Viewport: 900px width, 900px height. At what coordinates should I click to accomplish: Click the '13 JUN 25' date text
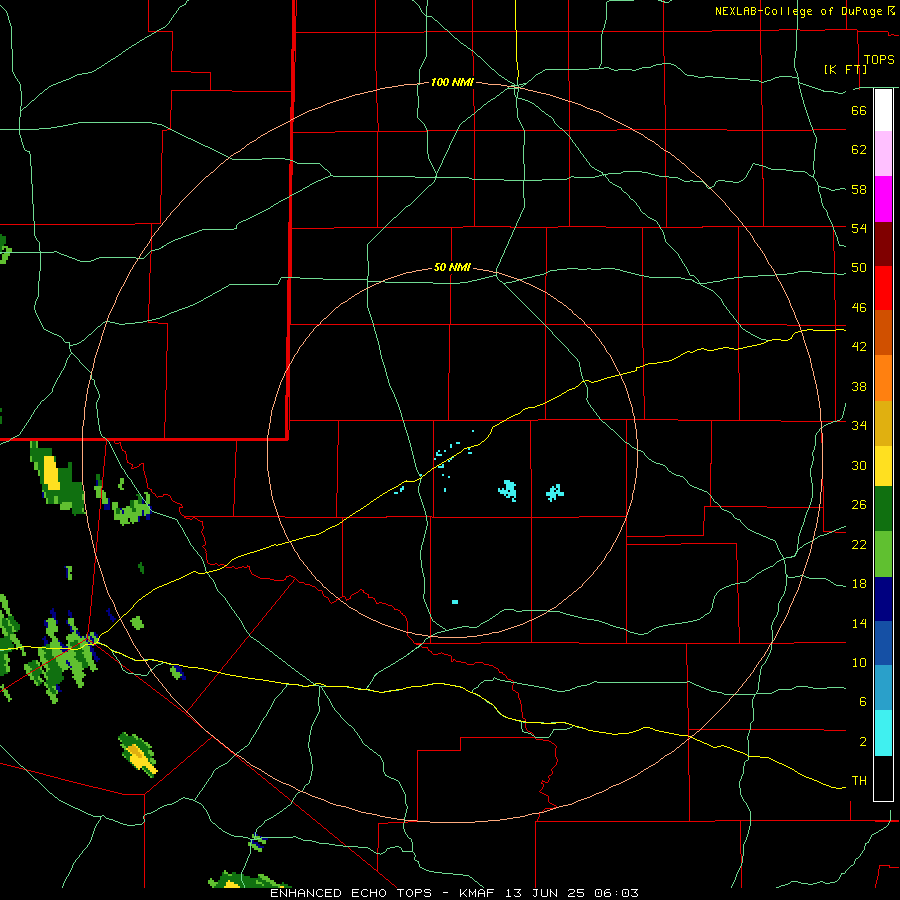coord(547,893)
